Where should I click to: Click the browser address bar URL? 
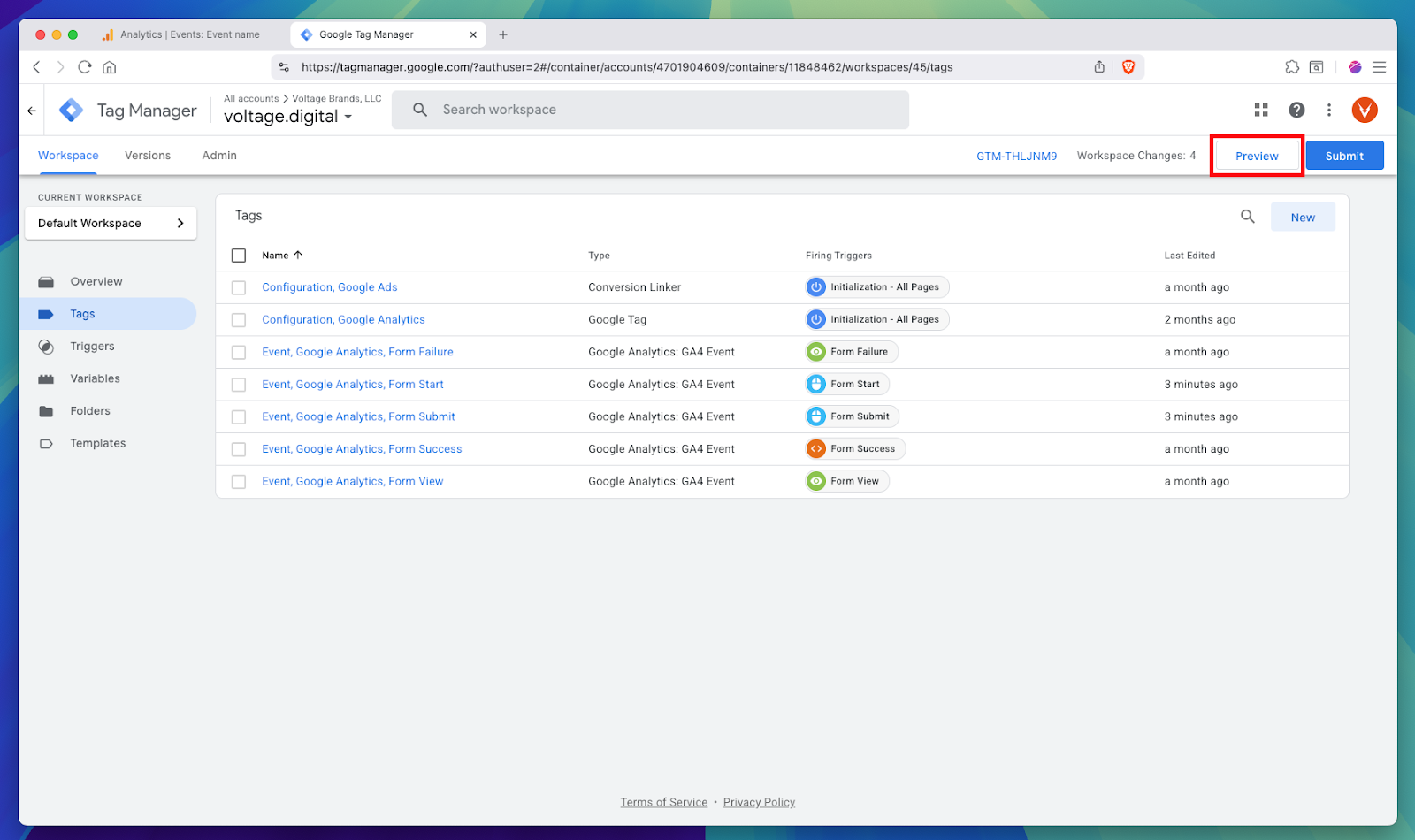tap(627, 67)
